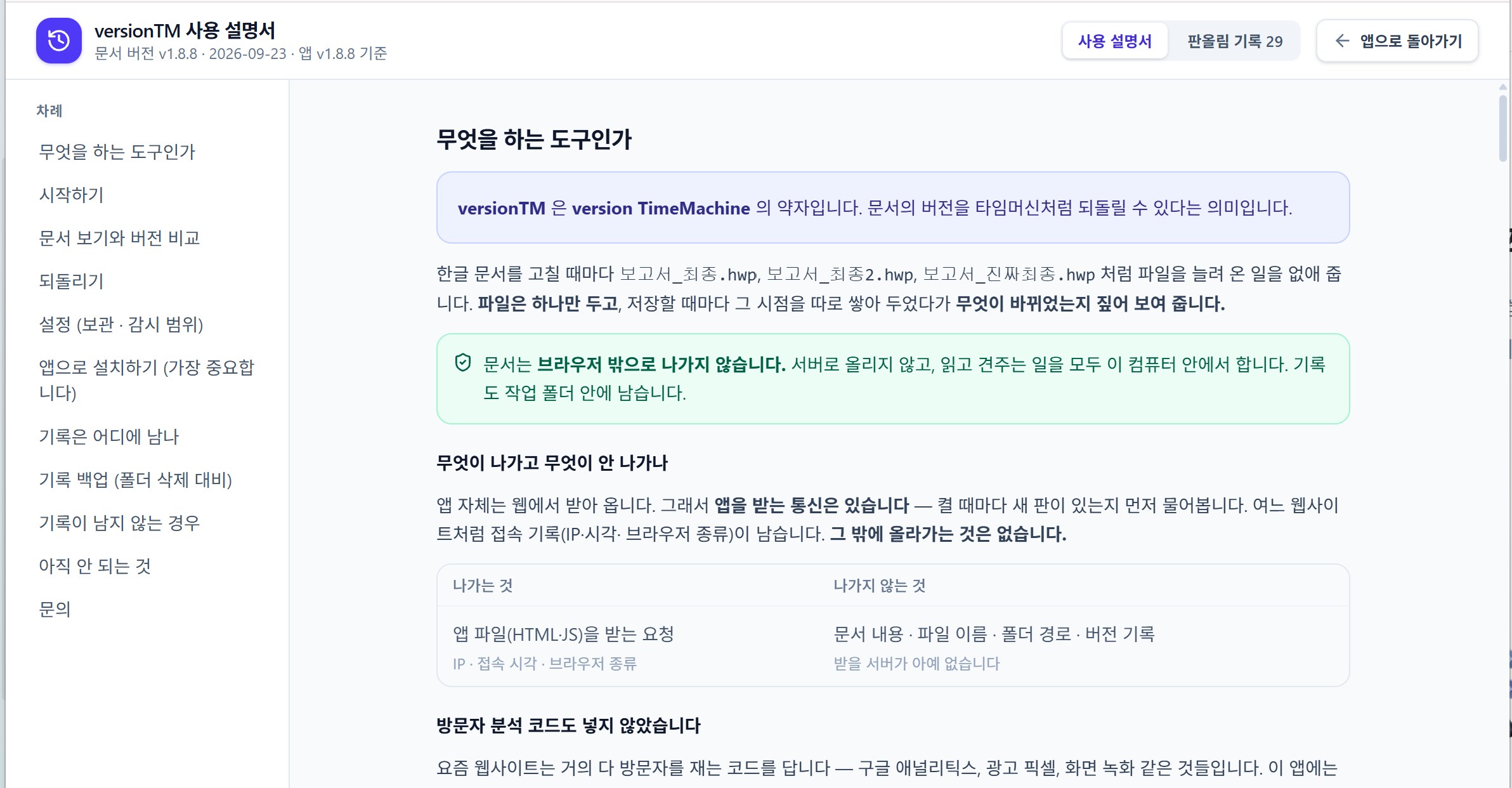
Task: Open 문서 보기와 버전 비교 section
Action: click(x=119, y=238)
